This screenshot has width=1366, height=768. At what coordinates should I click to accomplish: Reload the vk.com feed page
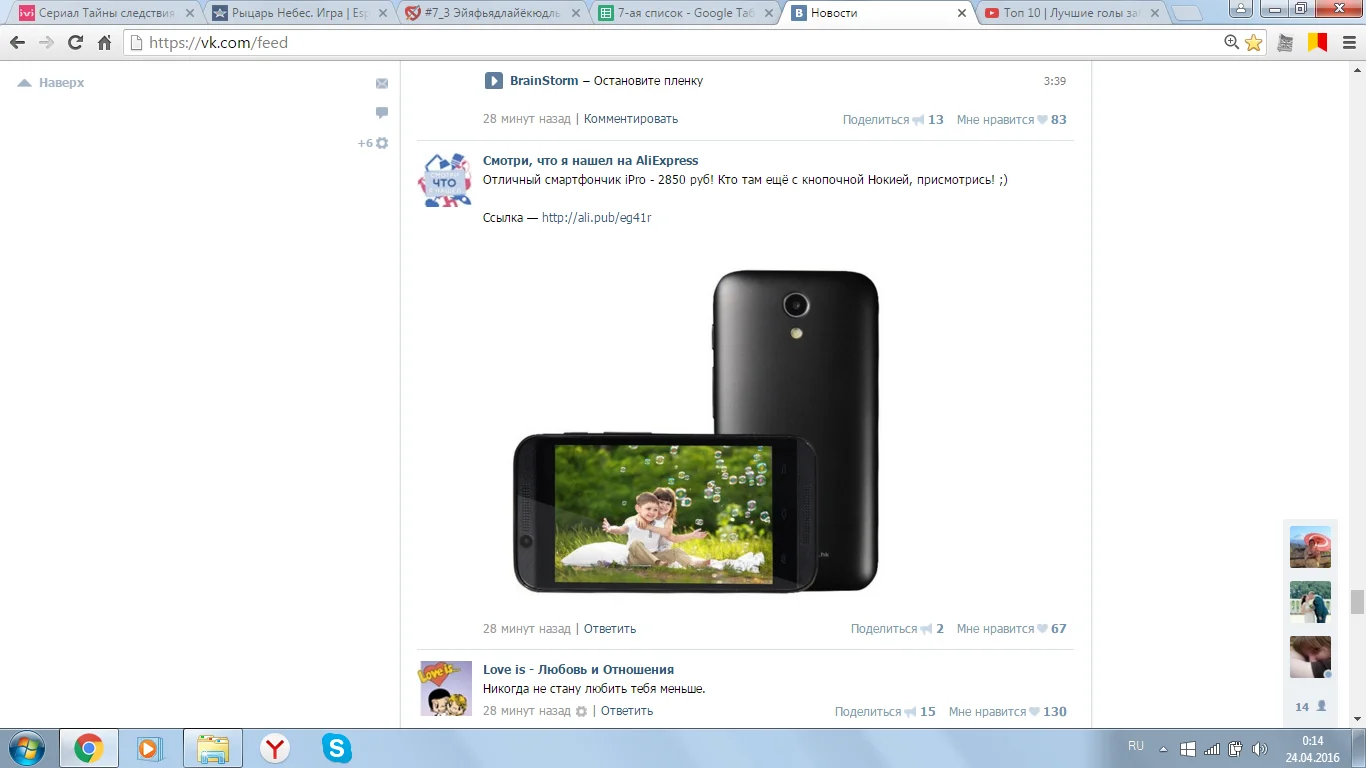[75, 43]
